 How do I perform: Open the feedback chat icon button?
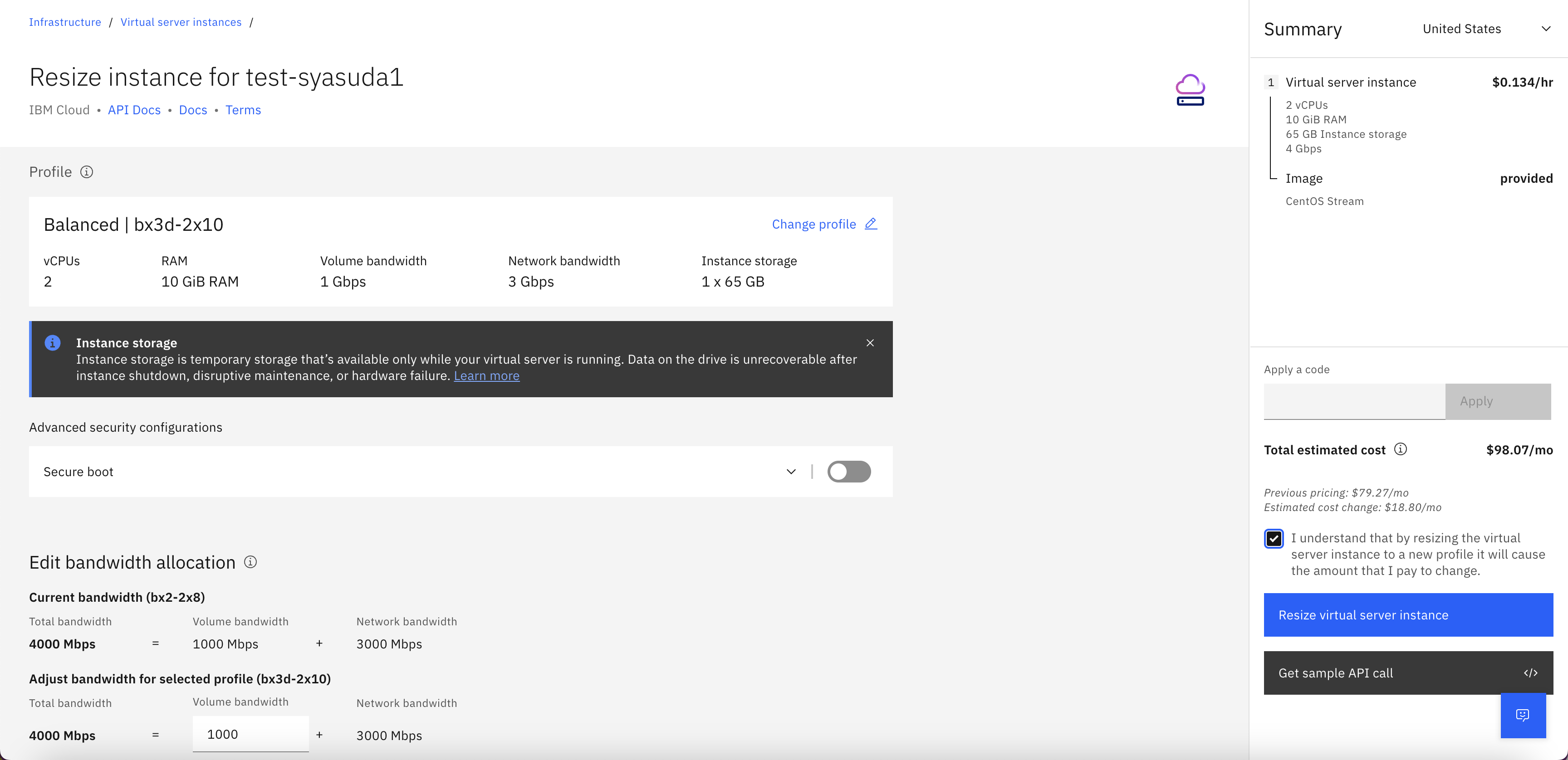coord(1522,715)
